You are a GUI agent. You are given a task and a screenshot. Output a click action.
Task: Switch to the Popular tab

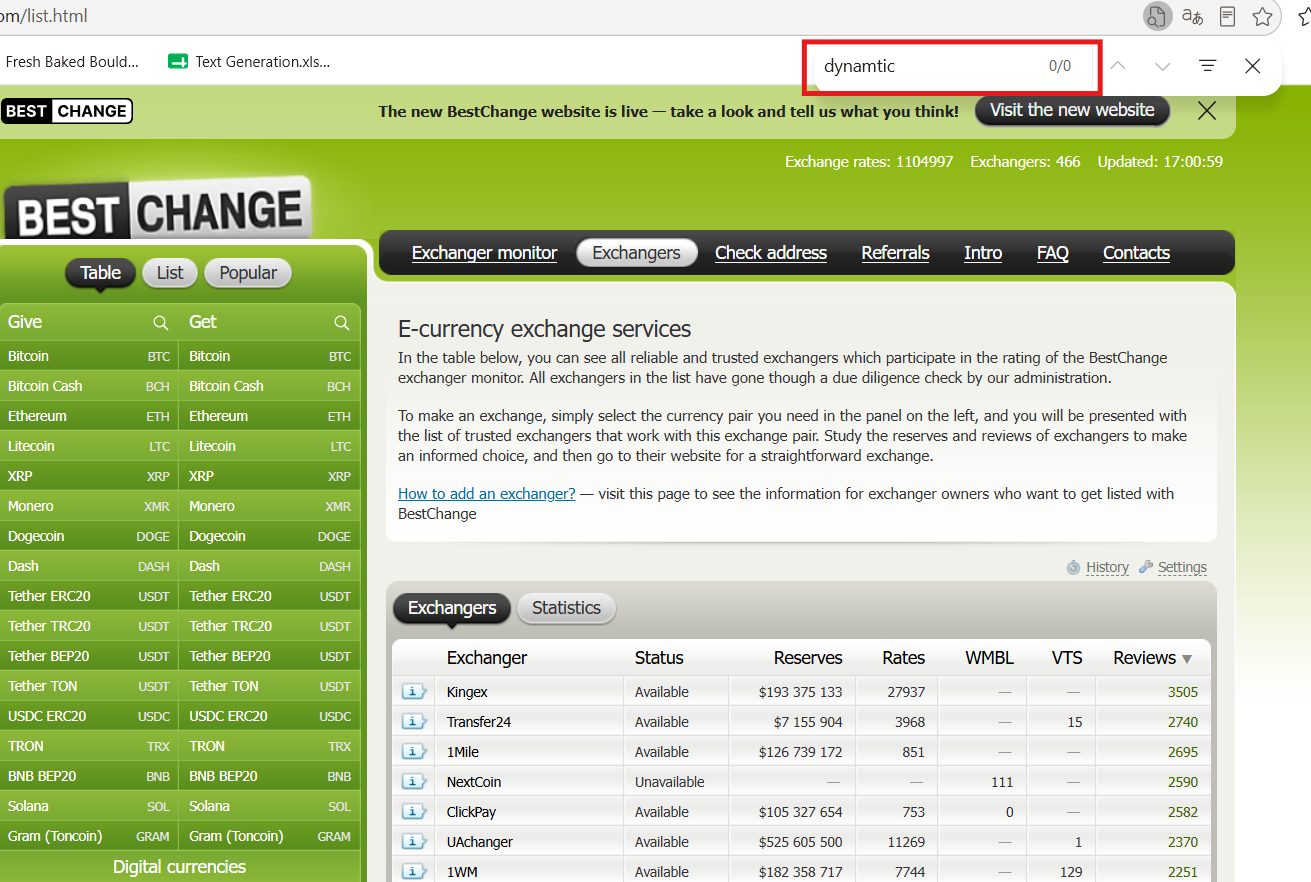point(248,273)
